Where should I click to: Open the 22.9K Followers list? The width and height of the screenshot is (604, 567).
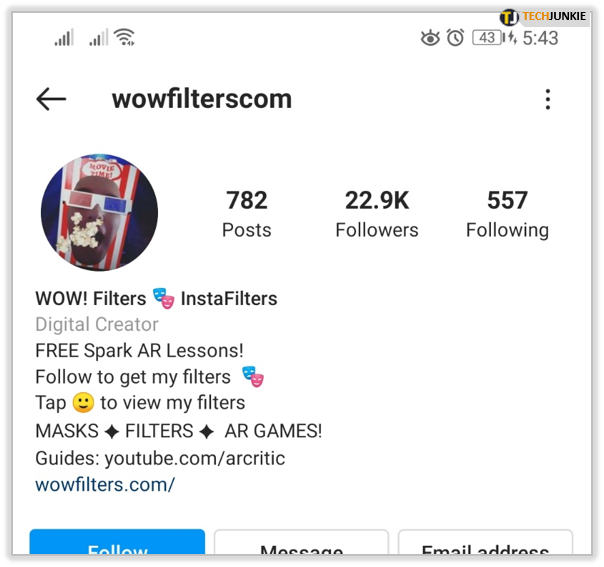point(377,214)
